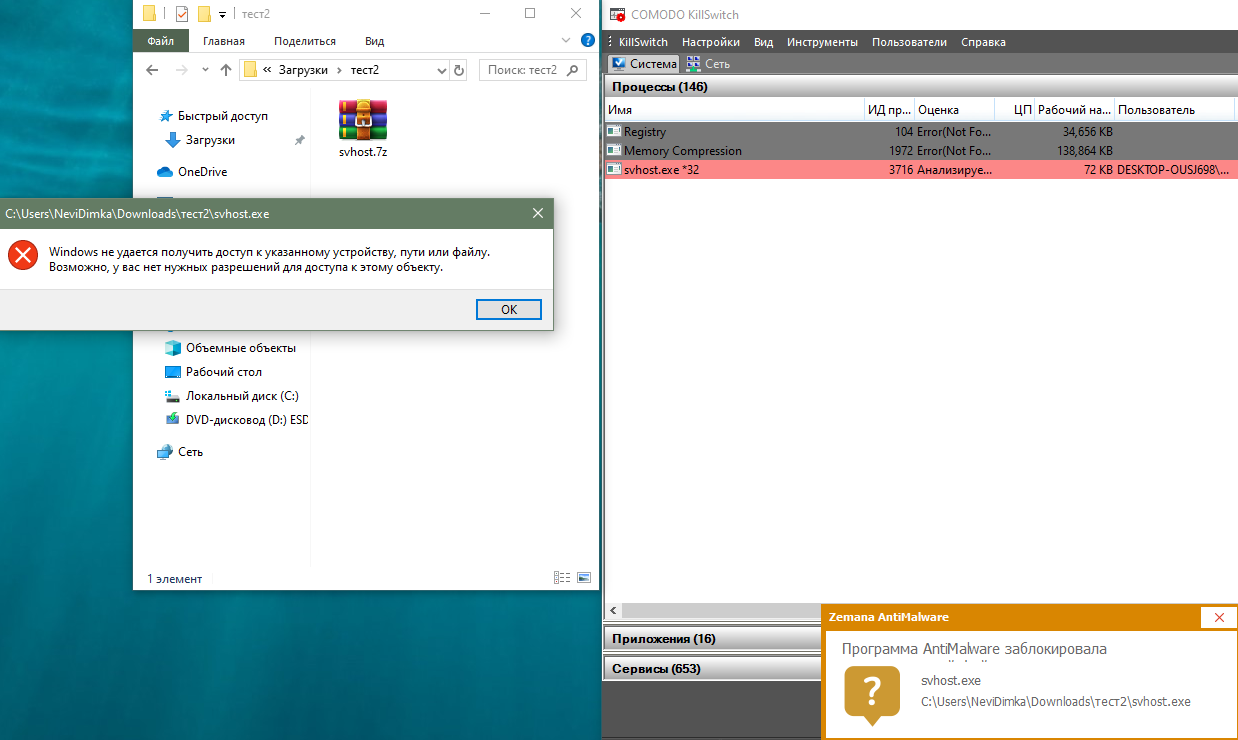Open the Вид ribbon tab in Explorer
Screen dimensions: 1238x740
pyautogui.click(x=374, y=41)
